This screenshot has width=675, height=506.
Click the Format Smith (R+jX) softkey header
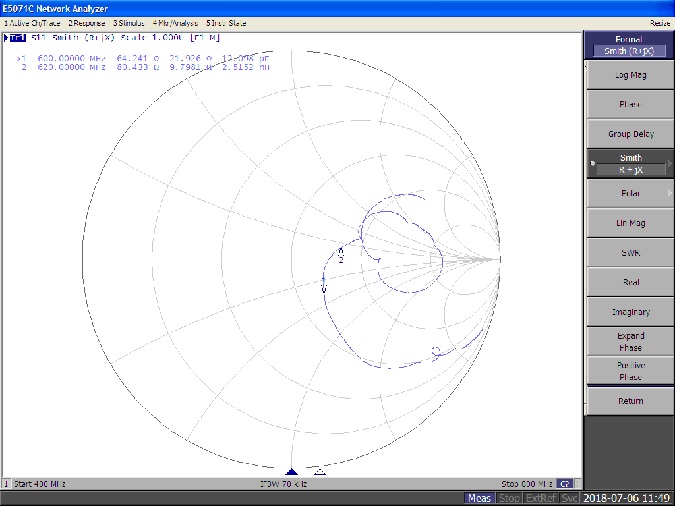(629, 45)
